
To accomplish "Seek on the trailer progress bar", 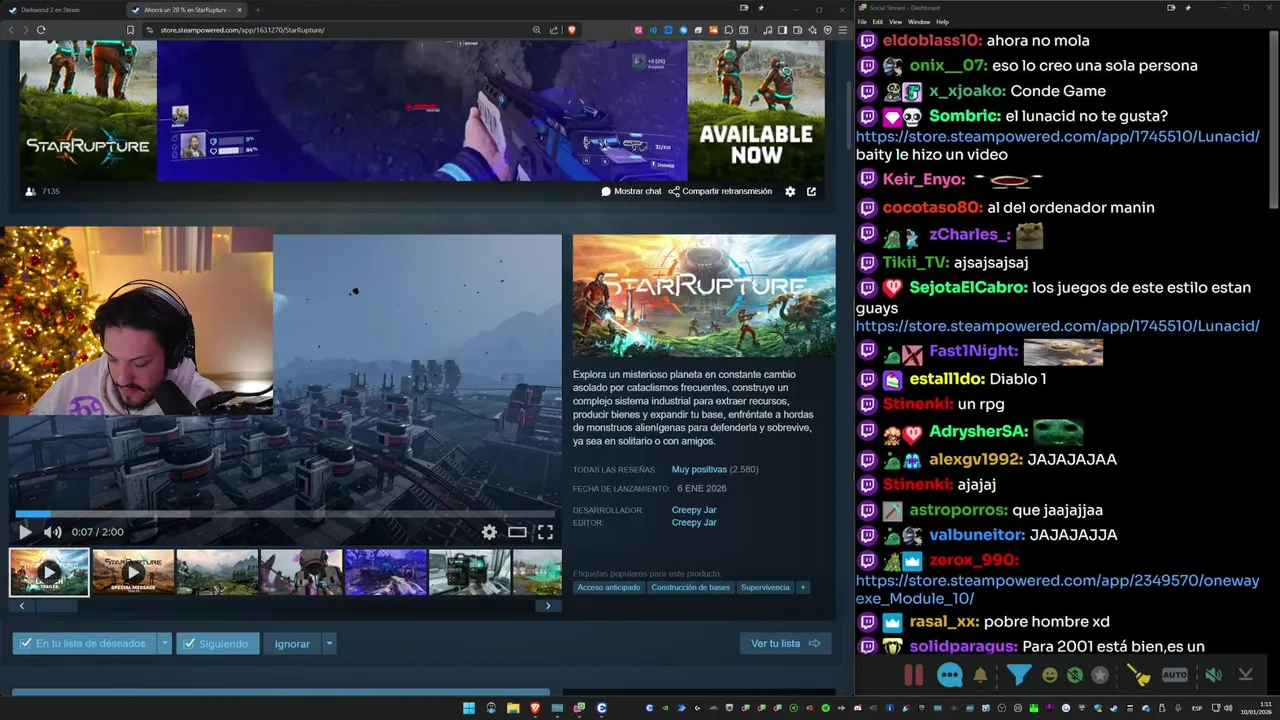I will point(285,514).
